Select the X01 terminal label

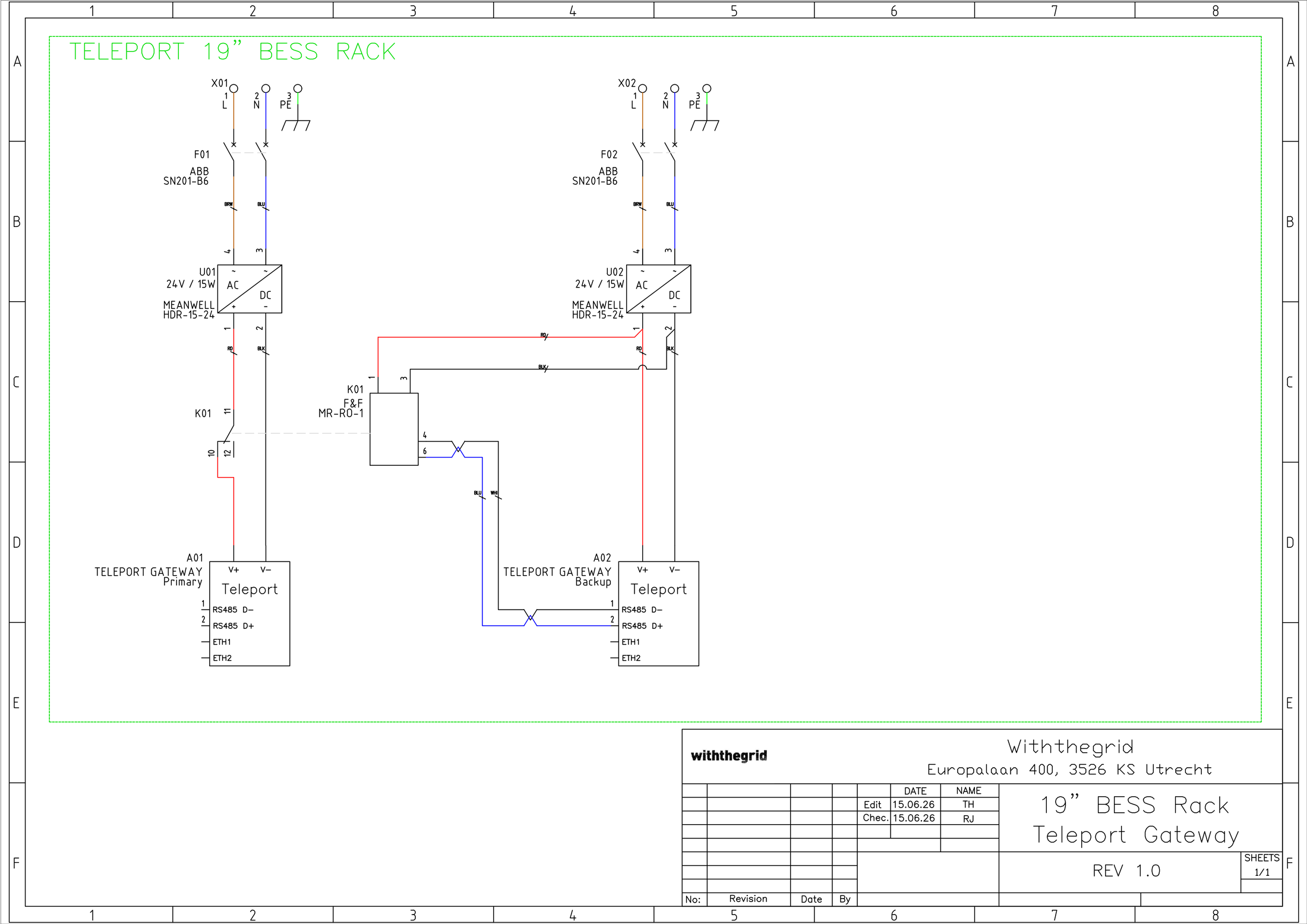219,83
